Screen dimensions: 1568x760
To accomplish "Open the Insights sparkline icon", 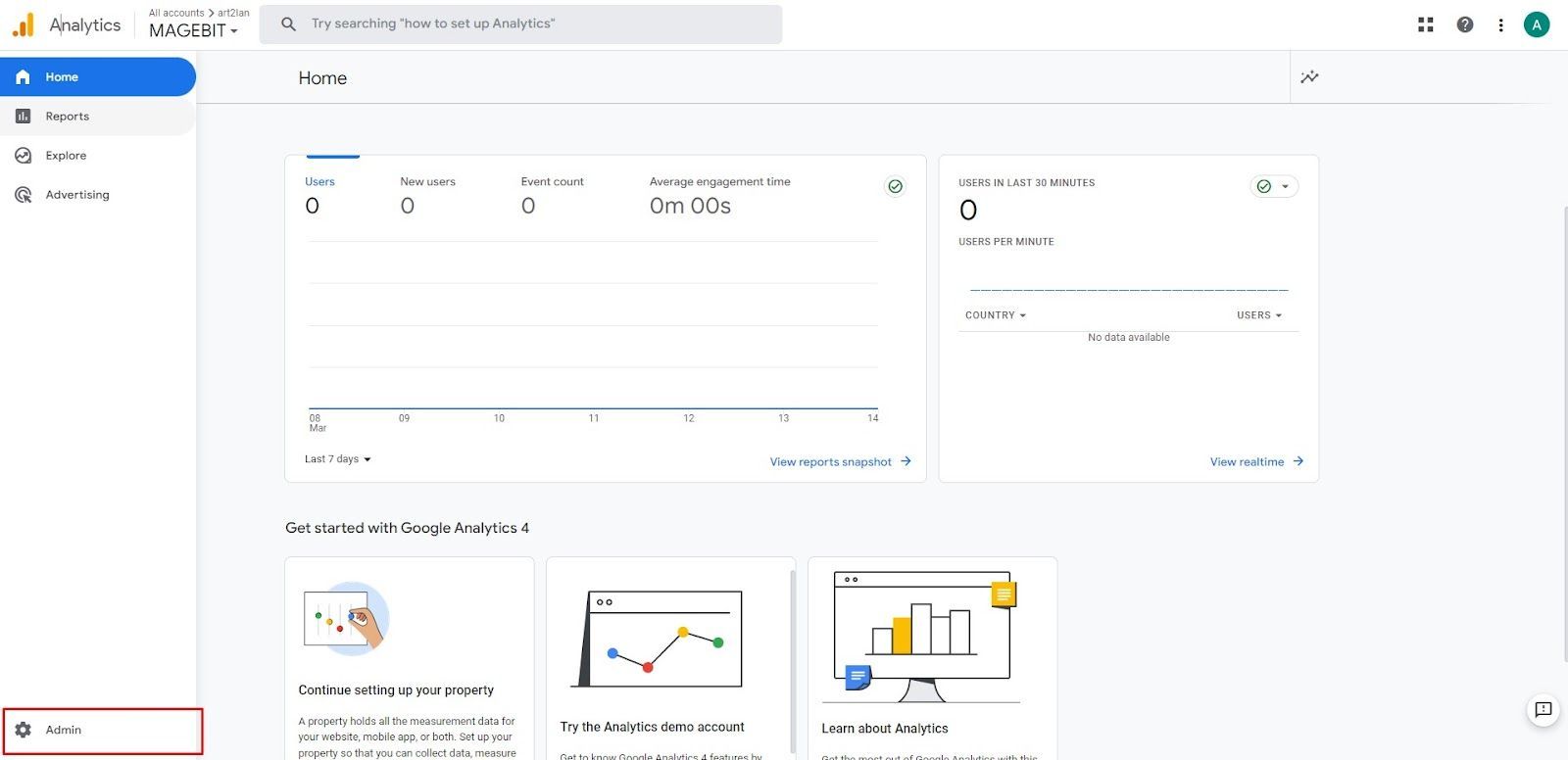I will click(x=1309, y=77).
